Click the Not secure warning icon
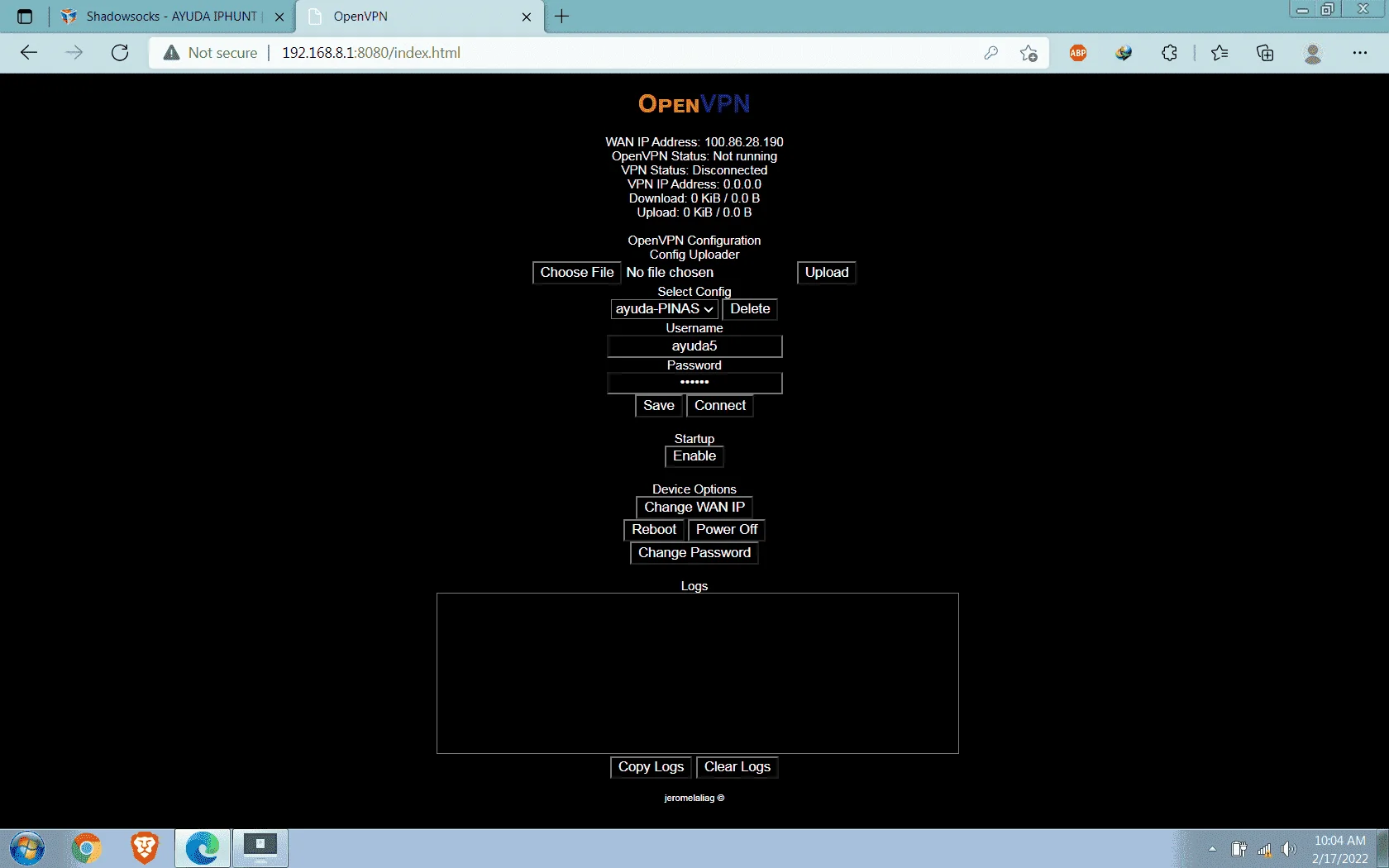Image resolution: width=1389 pixels, height=868 pixels. click(171, 53)
